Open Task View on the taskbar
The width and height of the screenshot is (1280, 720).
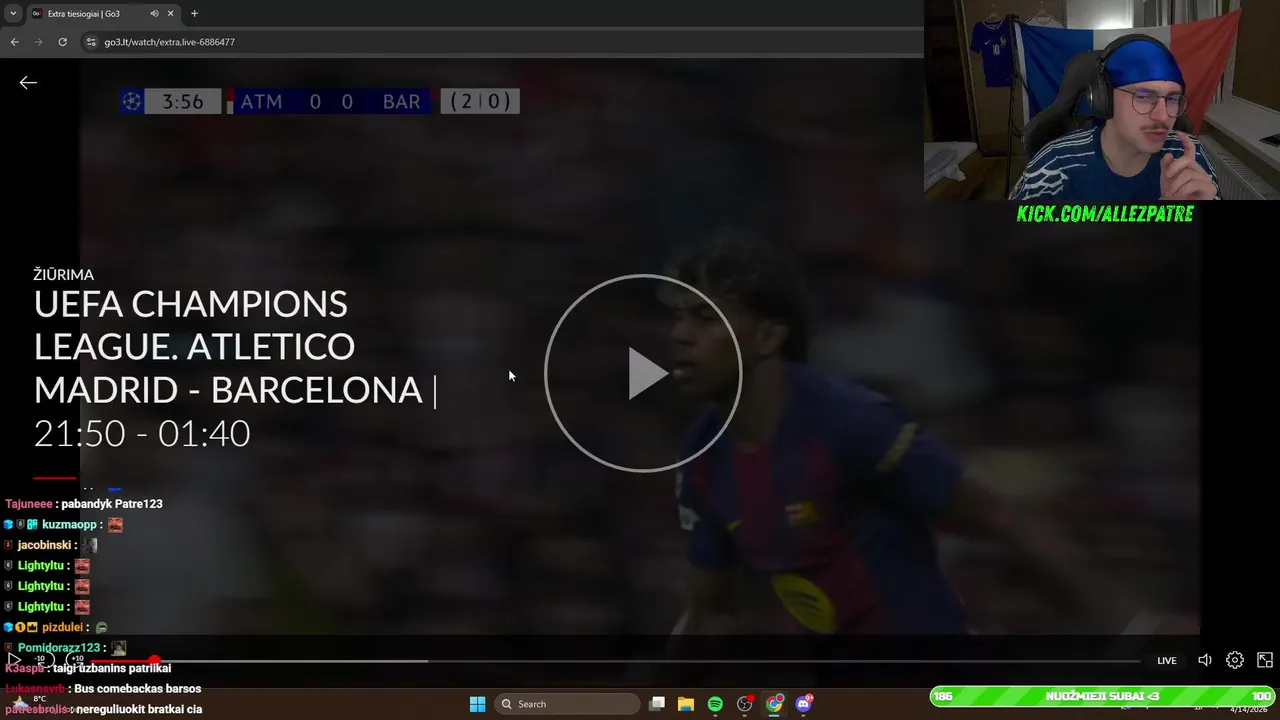(657, 704)
